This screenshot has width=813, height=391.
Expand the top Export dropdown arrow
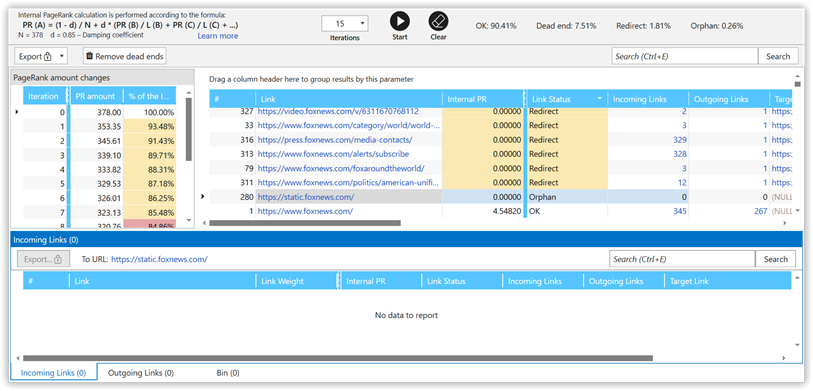[62, 56]
